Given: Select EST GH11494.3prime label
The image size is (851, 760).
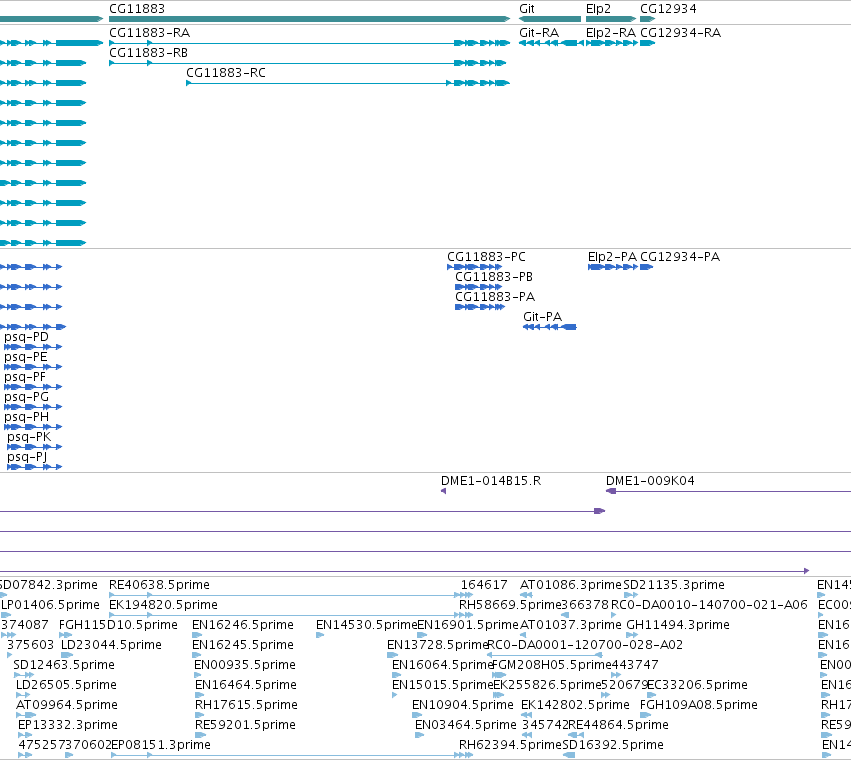Looking at the screenshot, I should [678, 625].
